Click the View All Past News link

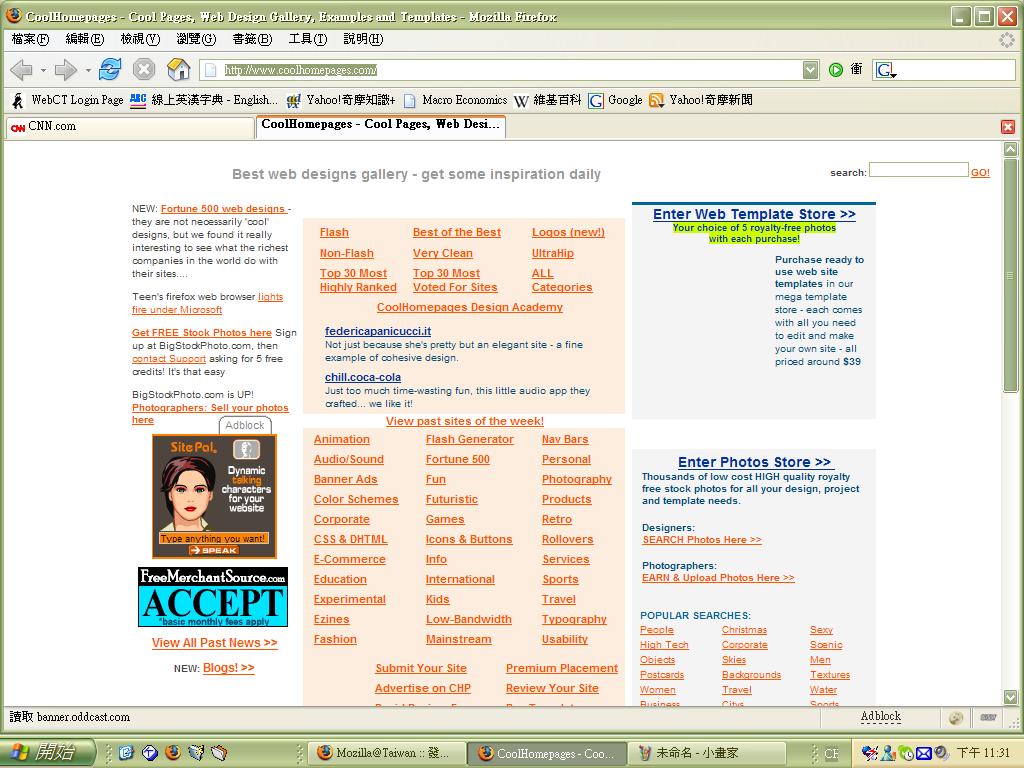click(x=214, y=643)
